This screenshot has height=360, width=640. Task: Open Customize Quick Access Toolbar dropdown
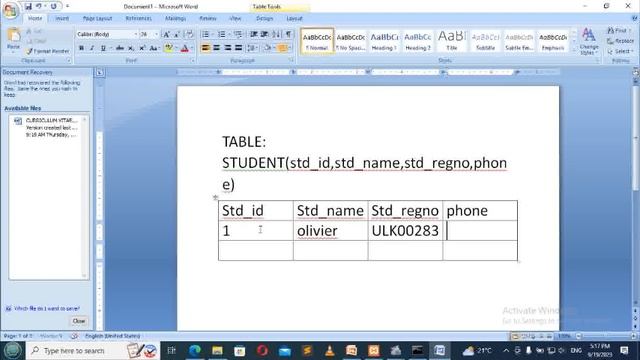[67, 7]
